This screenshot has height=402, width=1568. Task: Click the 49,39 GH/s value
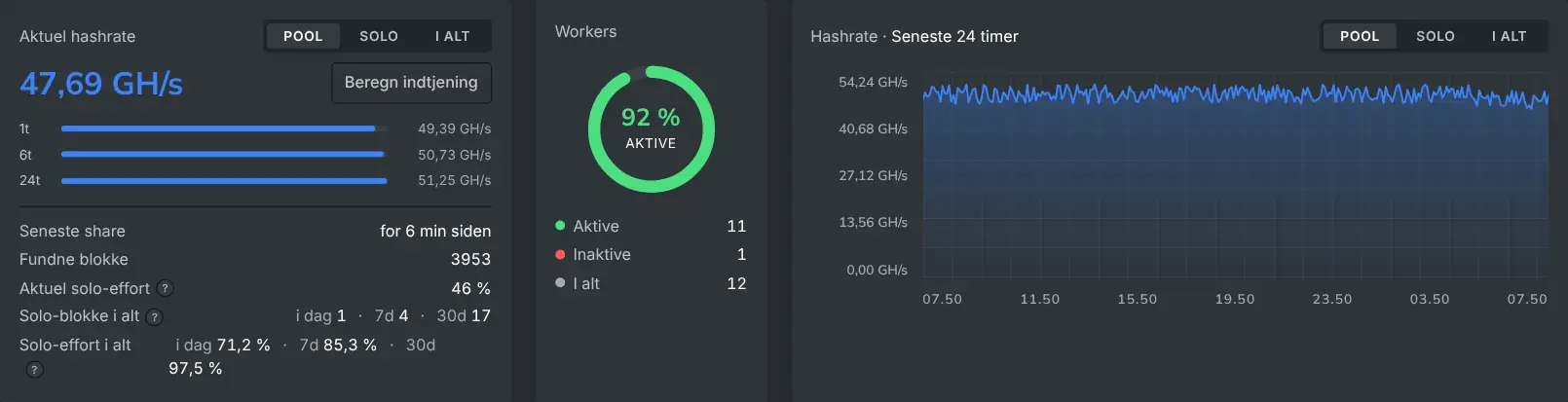455,128
